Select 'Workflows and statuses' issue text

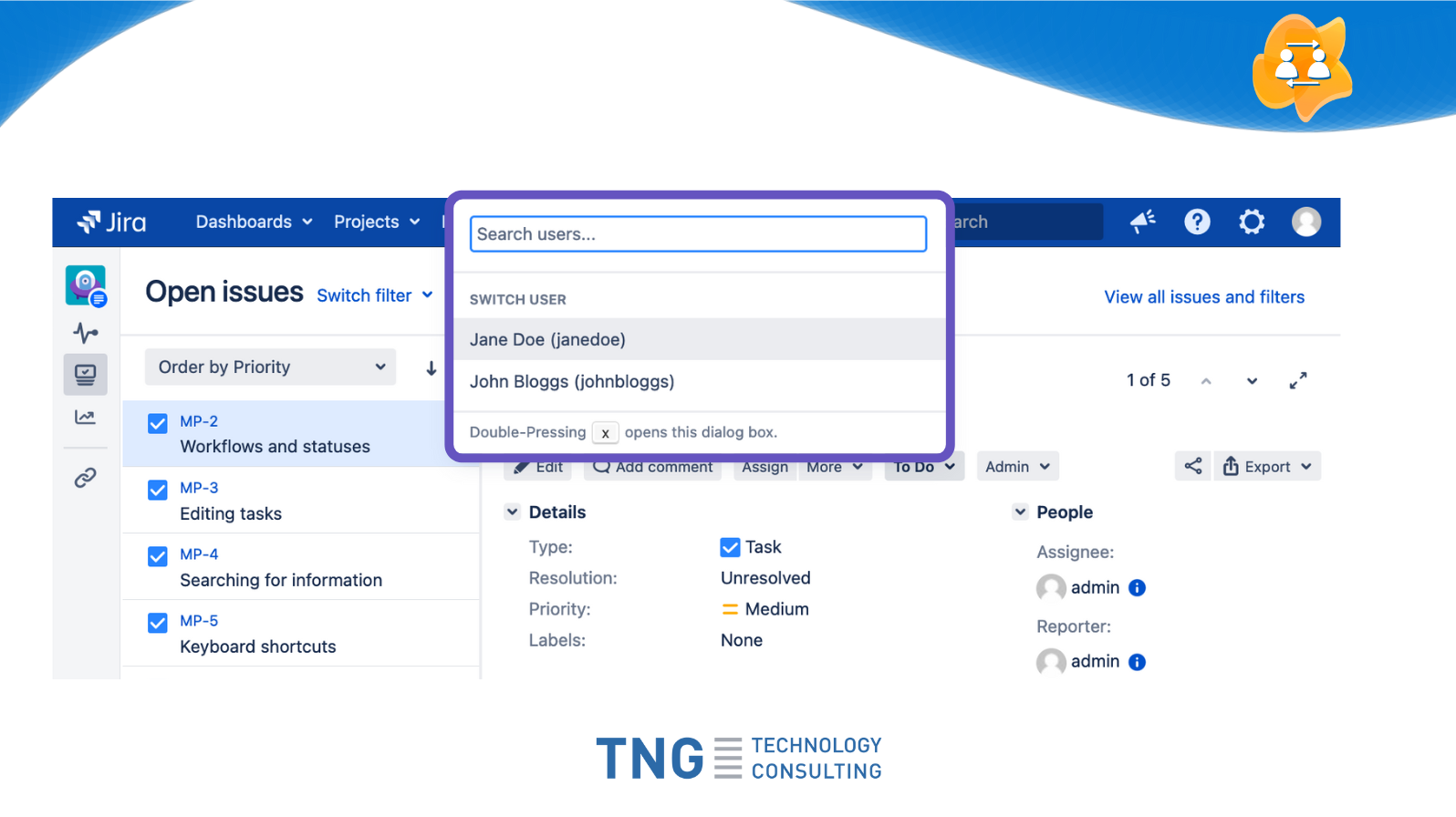[276, 447]
